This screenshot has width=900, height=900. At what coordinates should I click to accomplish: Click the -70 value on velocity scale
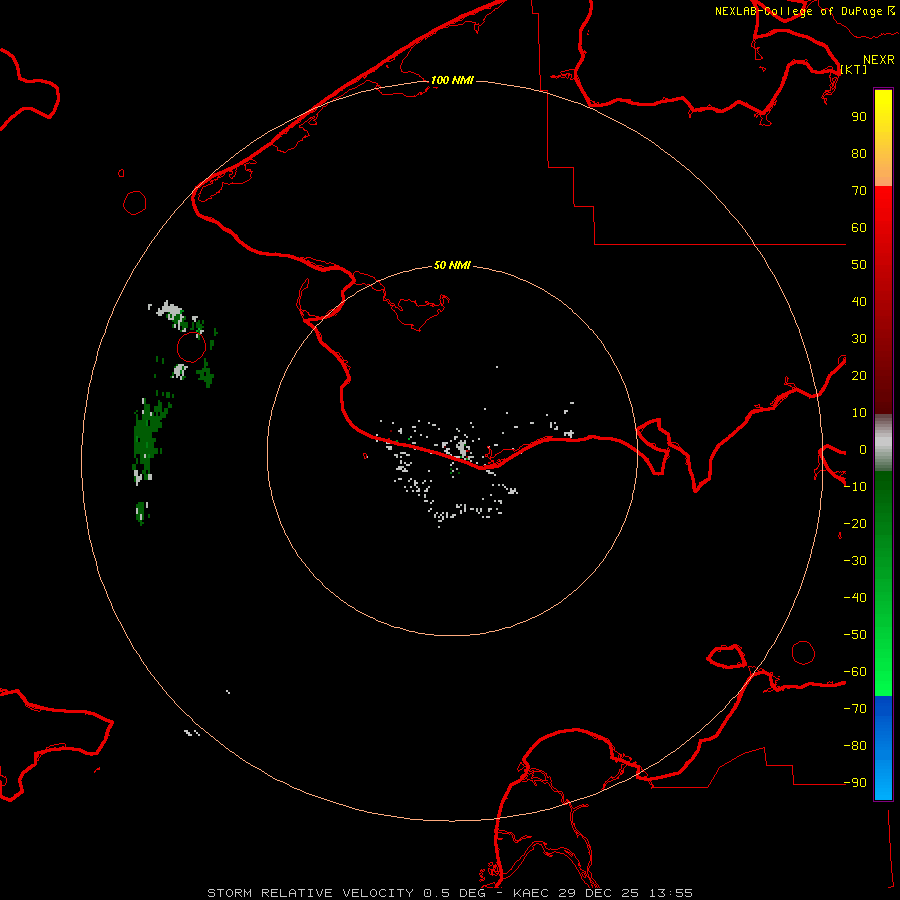pos(855,708)
